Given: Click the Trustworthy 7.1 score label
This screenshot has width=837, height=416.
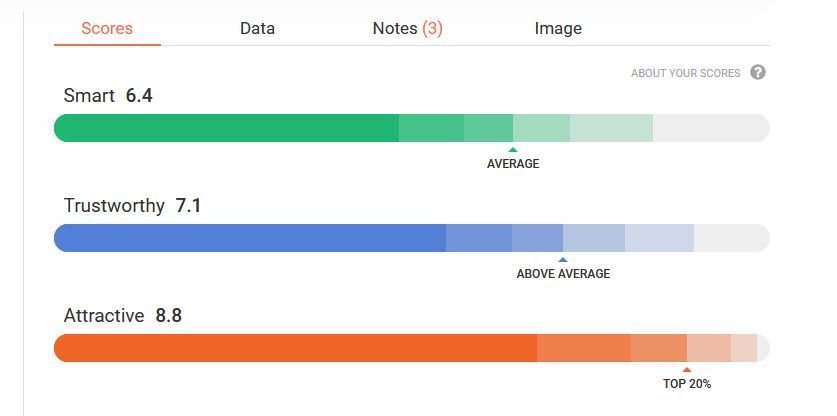Looking at the screenshot, I should coord(132,206).
